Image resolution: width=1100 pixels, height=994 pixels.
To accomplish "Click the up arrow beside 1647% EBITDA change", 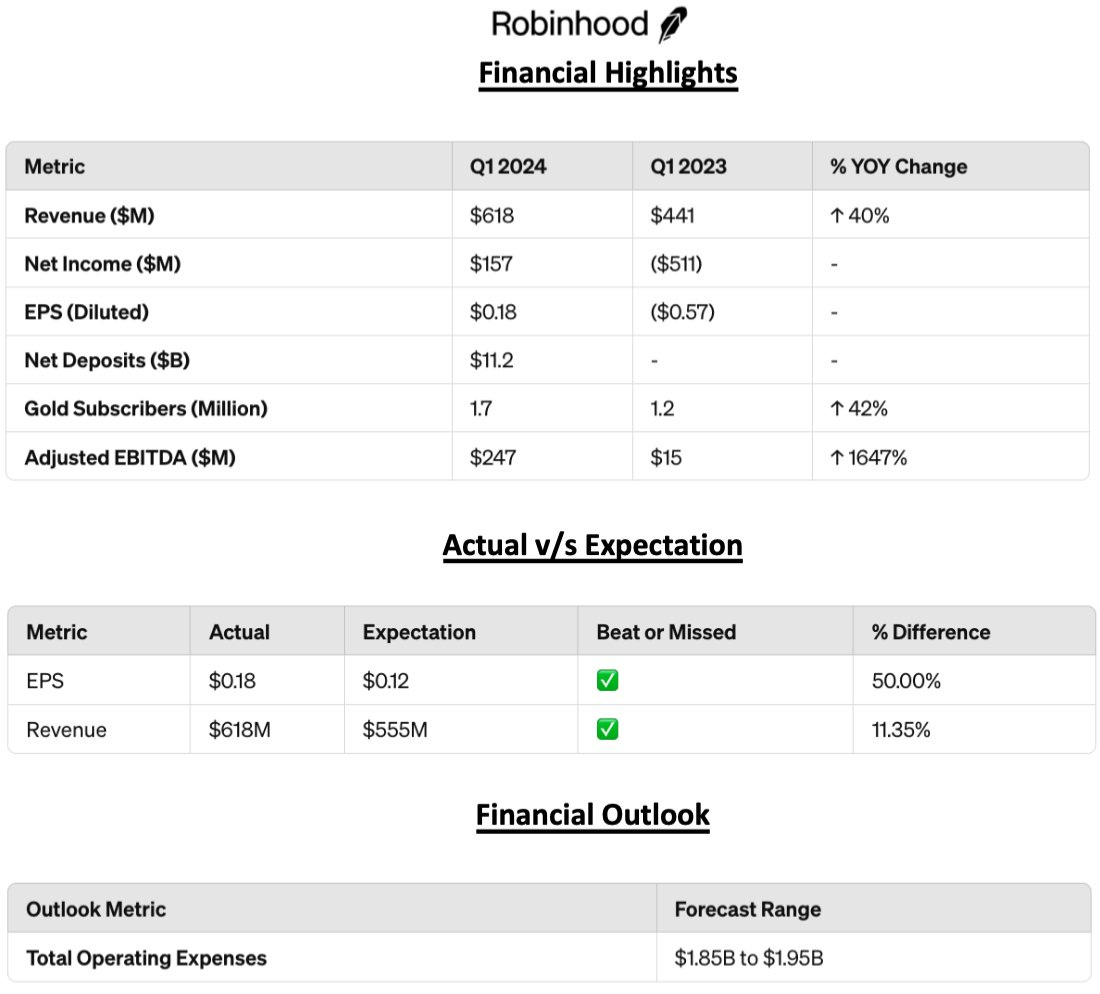I will click(x=836, y=457).
